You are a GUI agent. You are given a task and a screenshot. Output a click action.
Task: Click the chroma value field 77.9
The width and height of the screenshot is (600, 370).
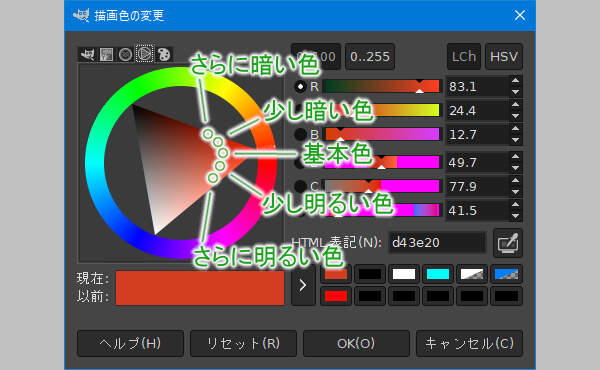click(478, 187)
